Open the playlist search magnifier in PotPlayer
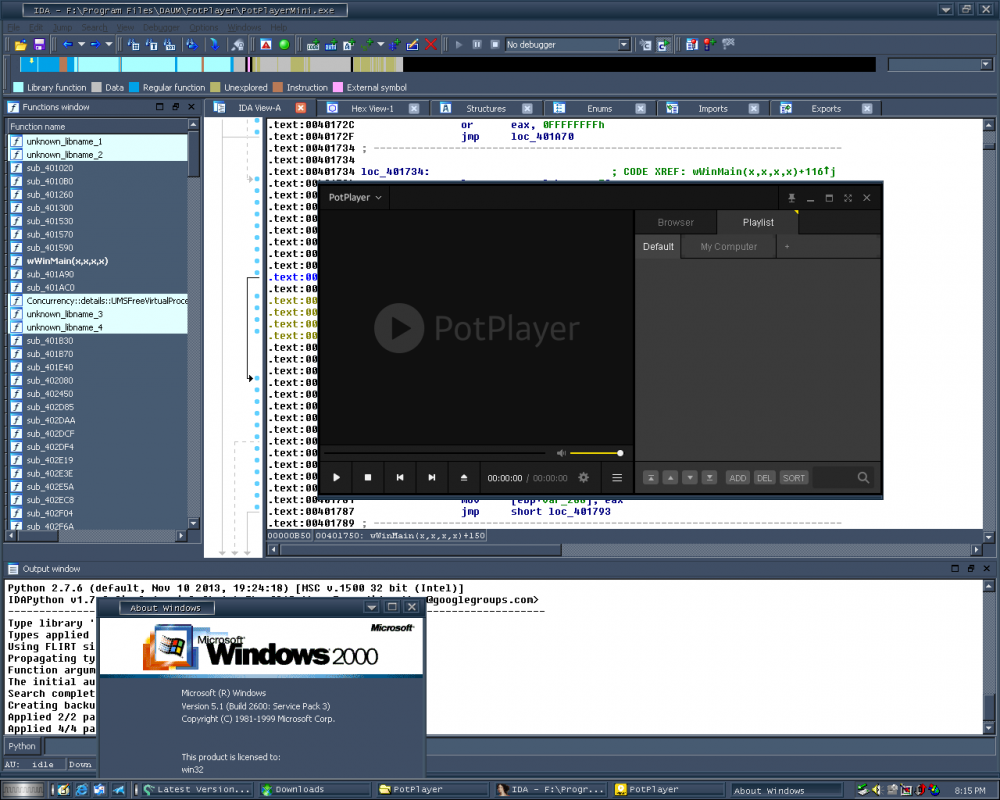This screenshot has width=1000, height=800. [x=862, y=478]
